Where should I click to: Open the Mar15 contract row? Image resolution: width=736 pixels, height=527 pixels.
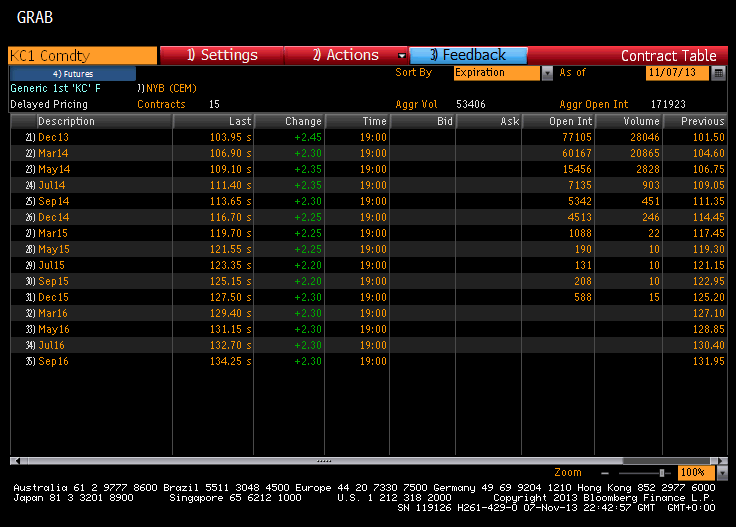click(368, 233)
